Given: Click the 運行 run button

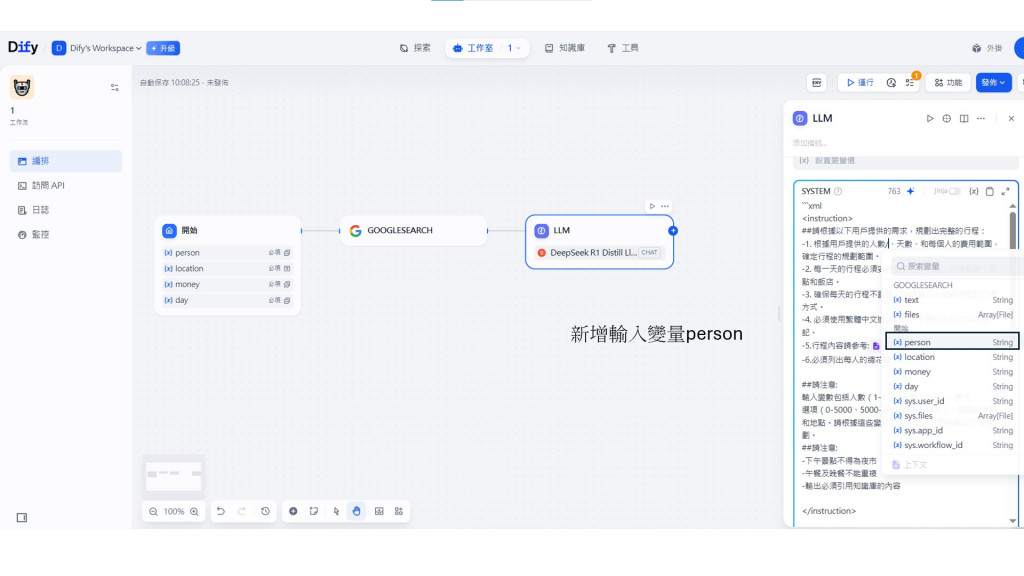Looking at the screenshot, I should click(860, 82).
